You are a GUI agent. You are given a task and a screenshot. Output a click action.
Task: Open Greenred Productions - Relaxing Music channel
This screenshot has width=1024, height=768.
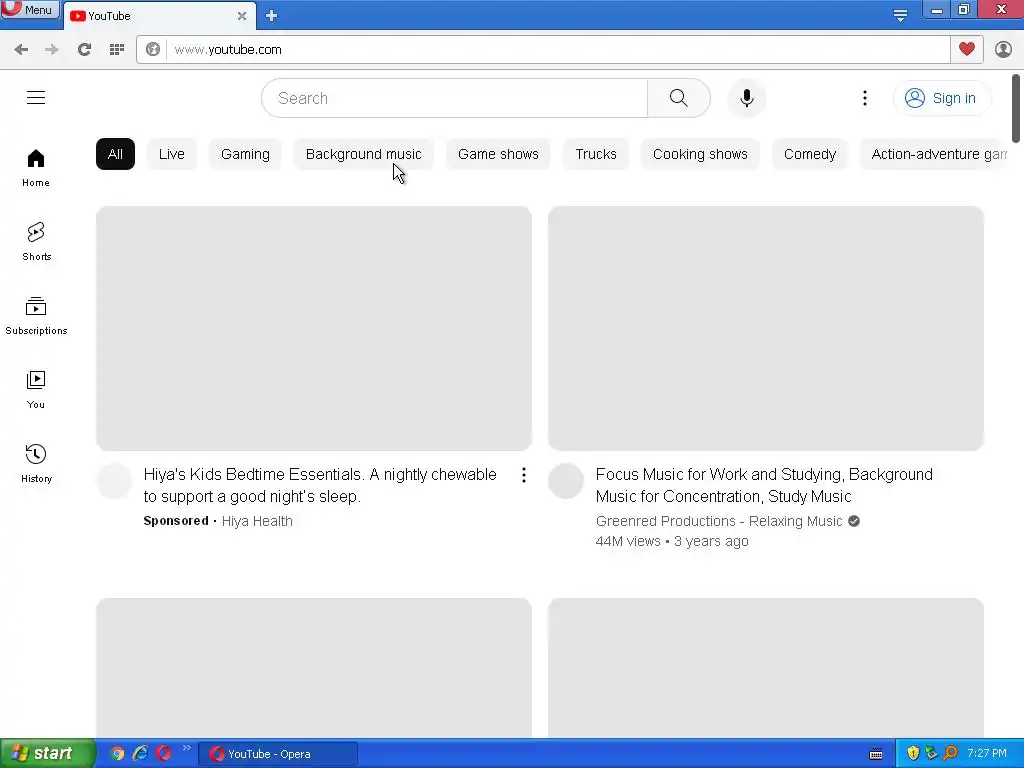tap(719, 521)
